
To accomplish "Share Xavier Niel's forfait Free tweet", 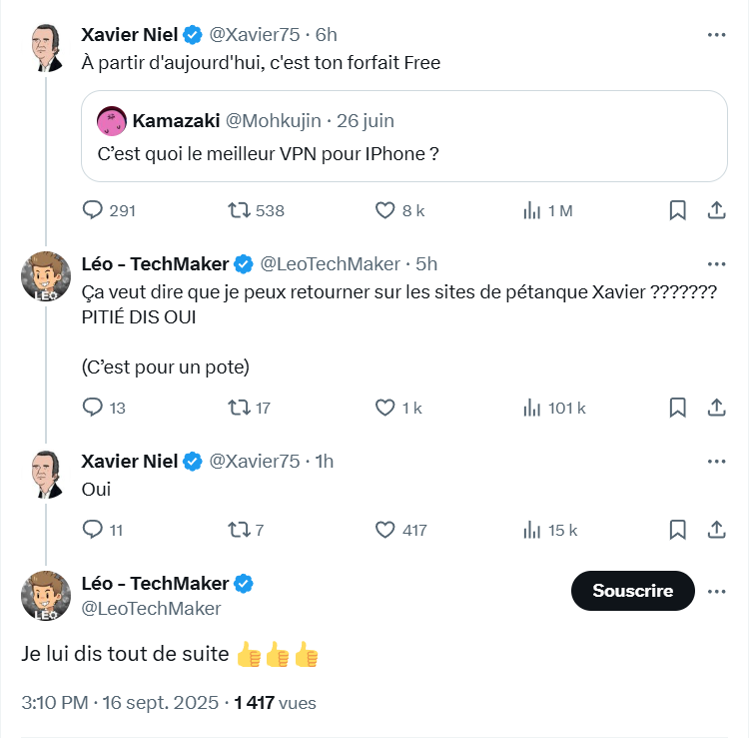I will tap(716, 210).
